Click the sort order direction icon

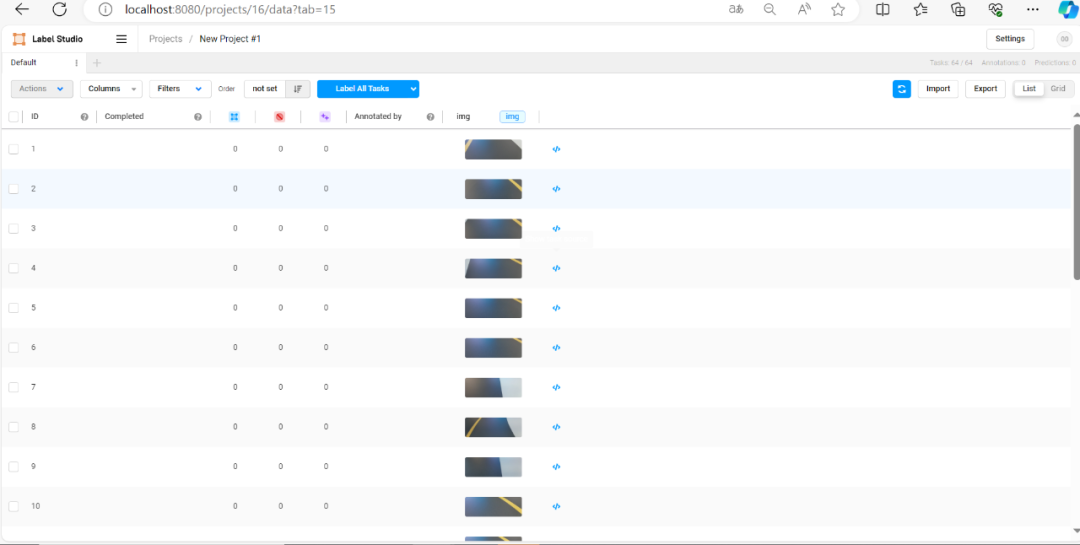point(298,89)
